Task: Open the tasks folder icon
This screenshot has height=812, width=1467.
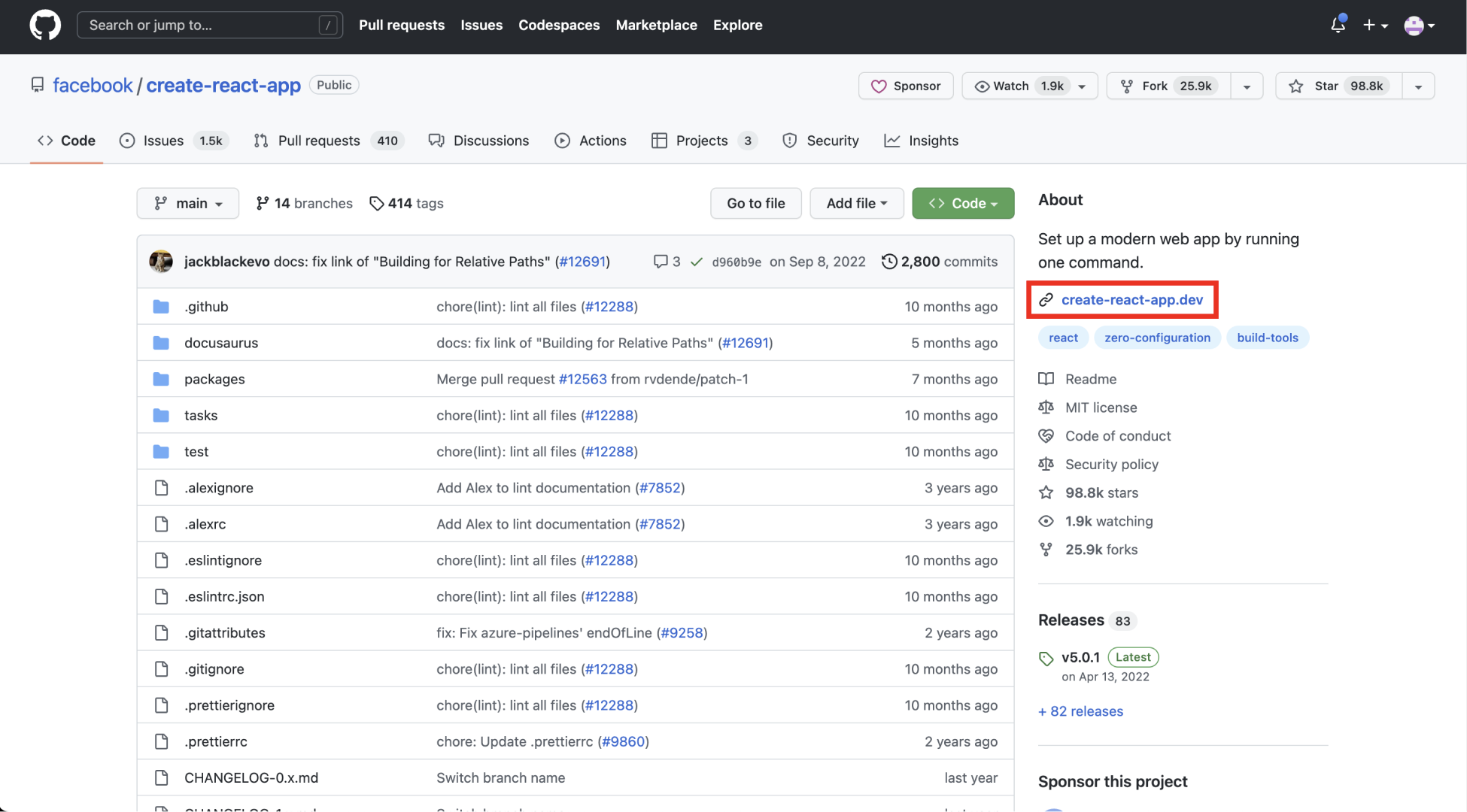Action: pos(161,415)
